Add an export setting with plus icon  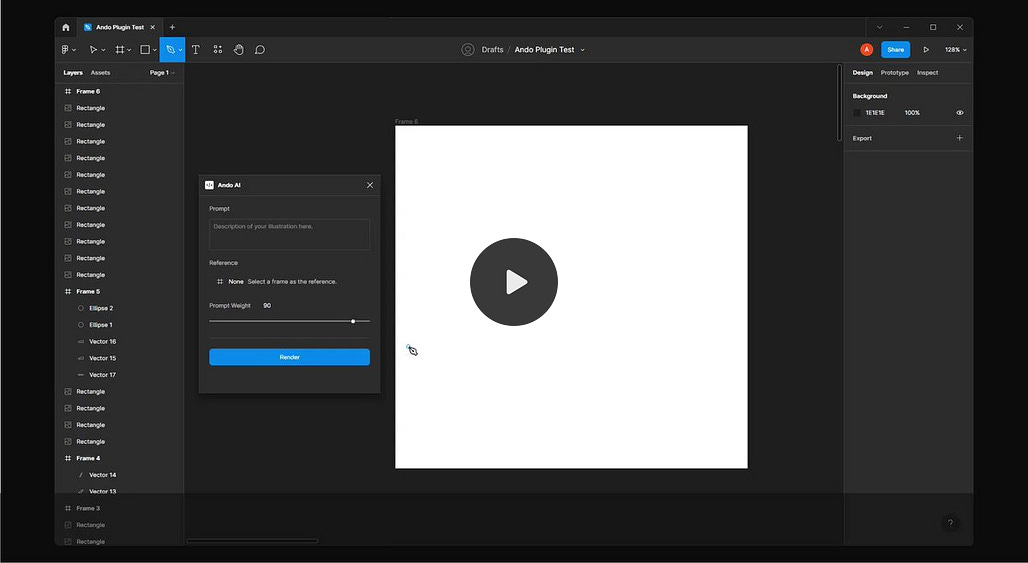pos(960,138)
